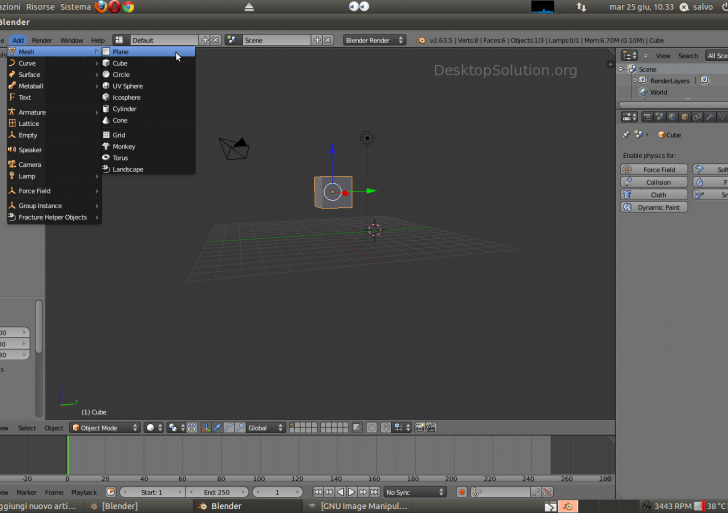Open the Blender Render engine dropdown

pos(374,40)
